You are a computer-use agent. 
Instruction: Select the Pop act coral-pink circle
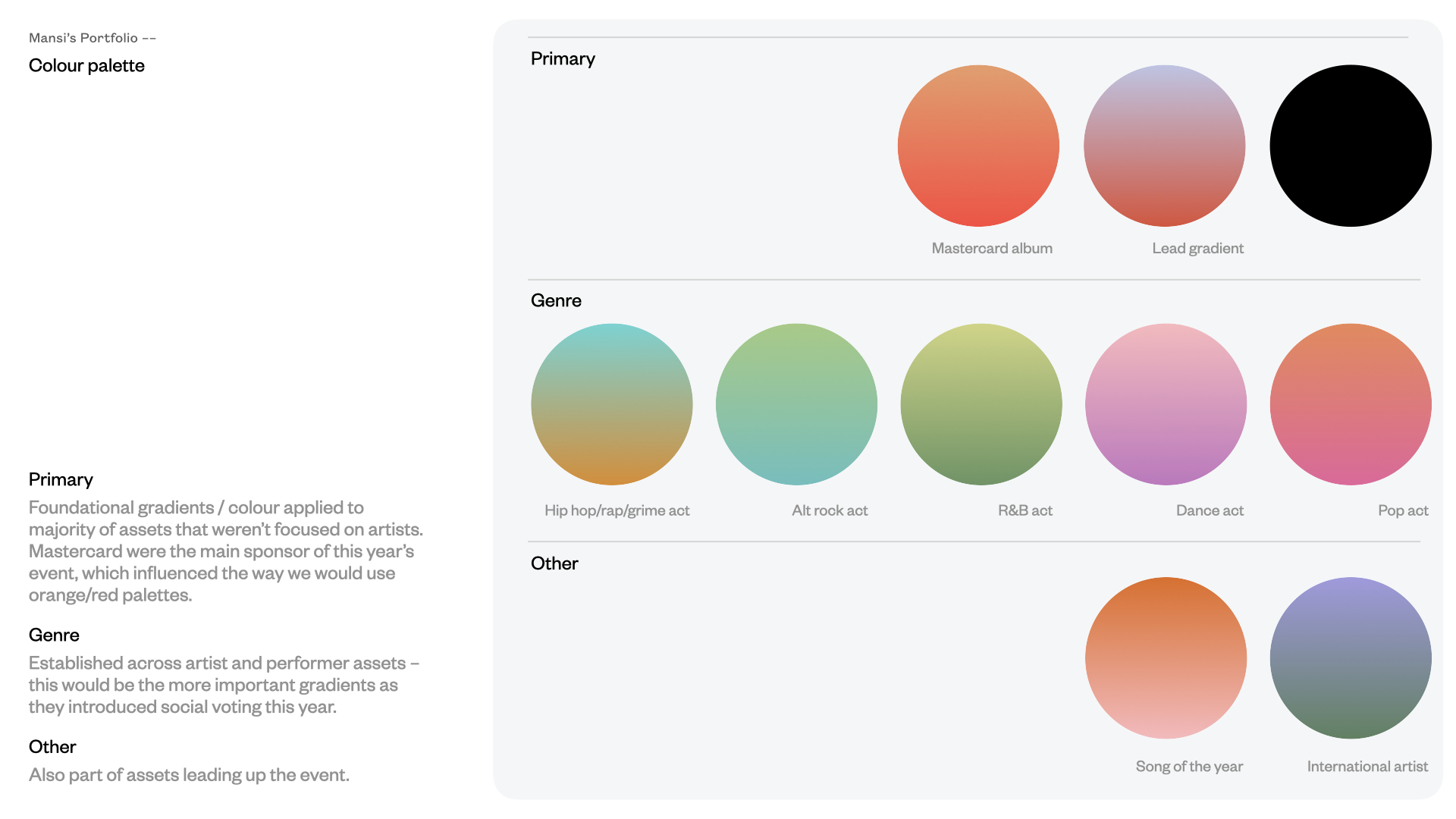1350,404
